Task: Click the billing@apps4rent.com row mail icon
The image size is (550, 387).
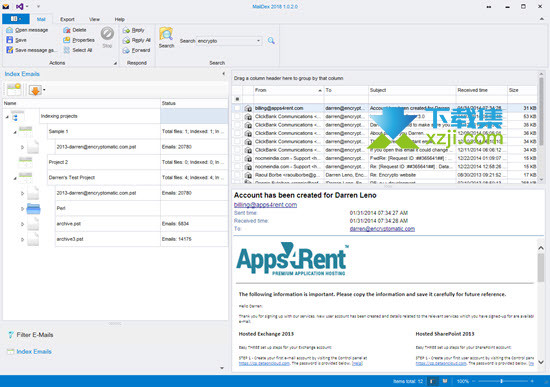Action: coord(248,108)
